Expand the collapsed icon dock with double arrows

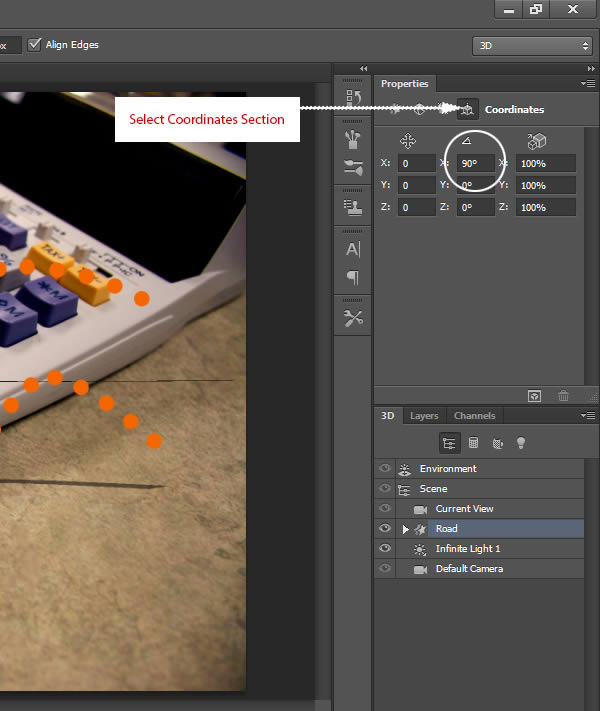(x=363, y=68)
